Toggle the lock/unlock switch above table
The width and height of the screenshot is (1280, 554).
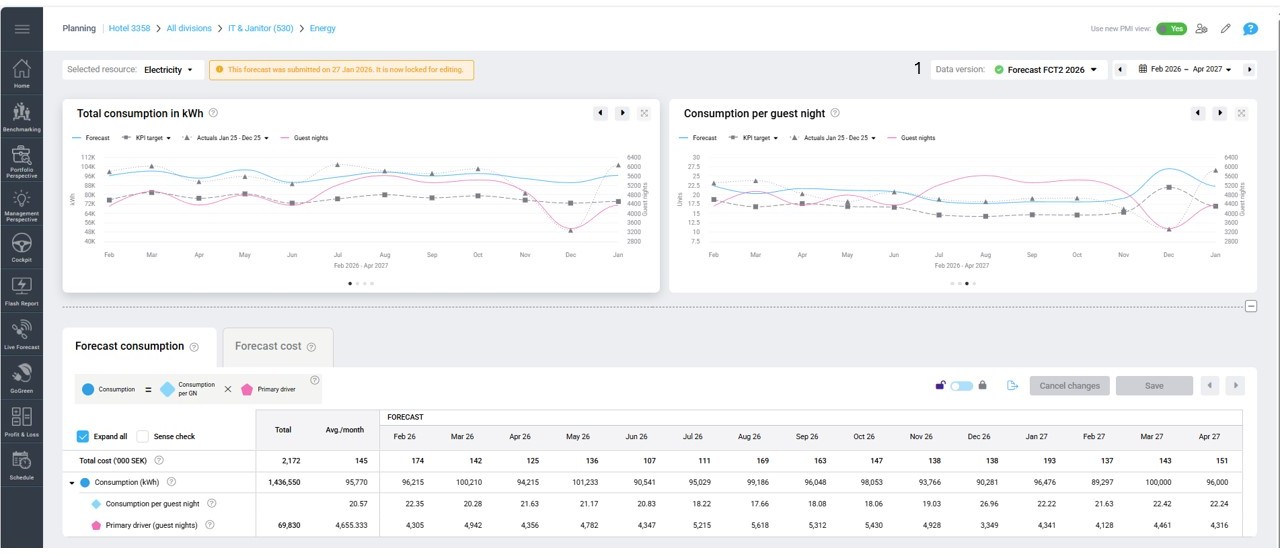[x=961, y=386]
